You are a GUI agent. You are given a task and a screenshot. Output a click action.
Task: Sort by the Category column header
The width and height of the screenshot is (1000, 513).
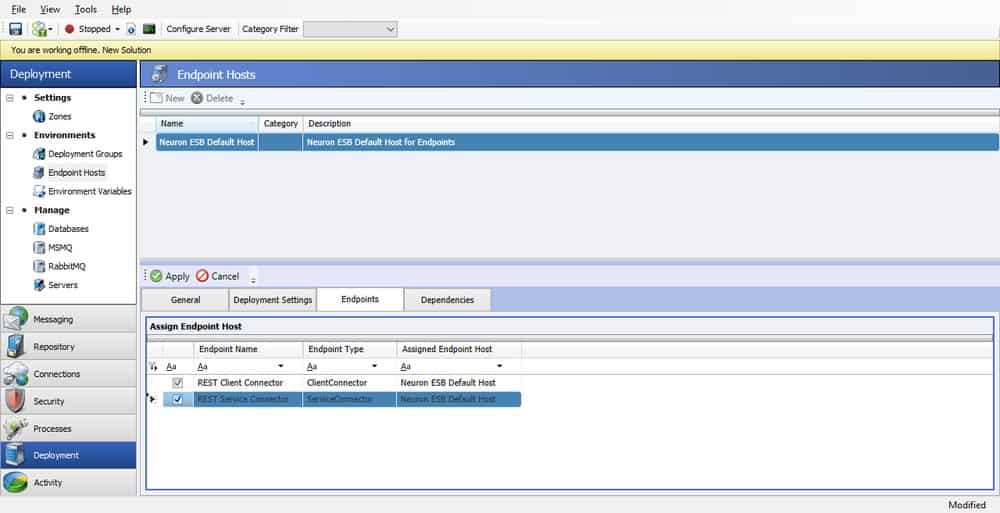tap(281, 124)
